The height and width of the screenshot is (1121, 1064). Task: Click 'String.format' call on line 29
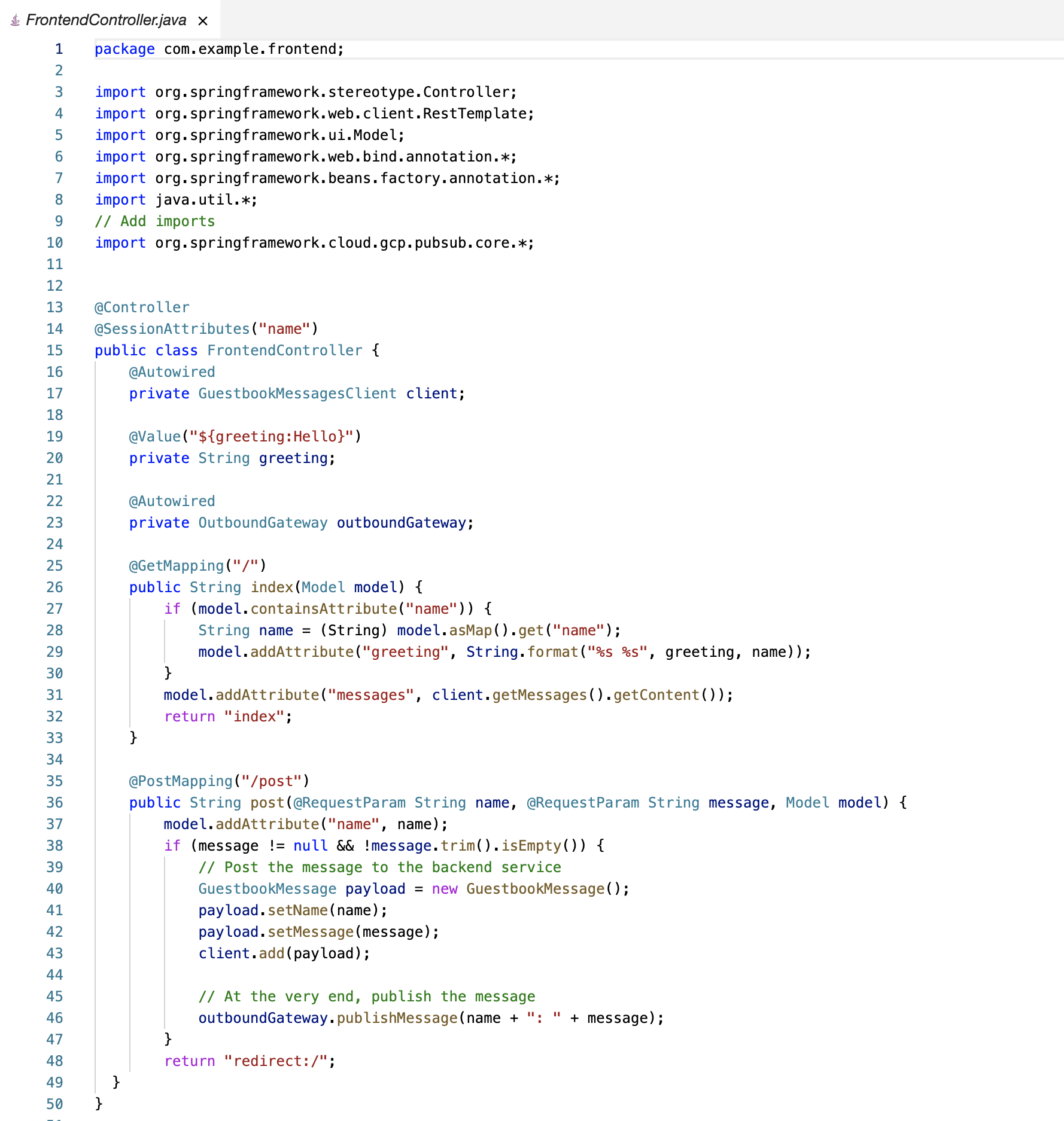(522, 652)
